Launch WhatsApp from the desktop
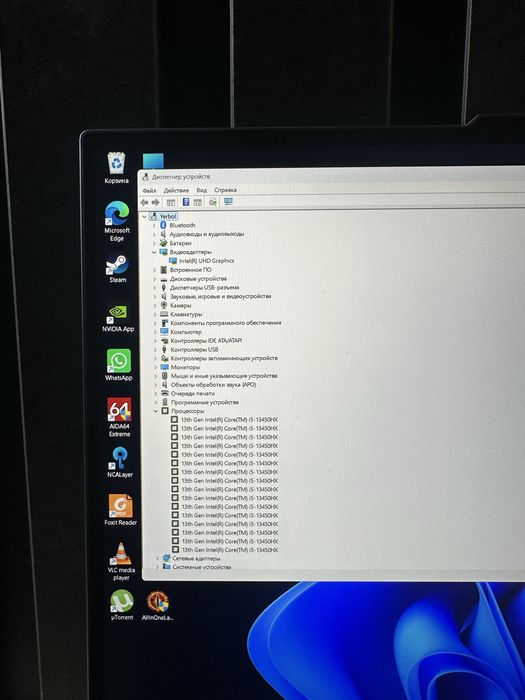Viewport: 525px width, 700px height. (x=119, y=365)
